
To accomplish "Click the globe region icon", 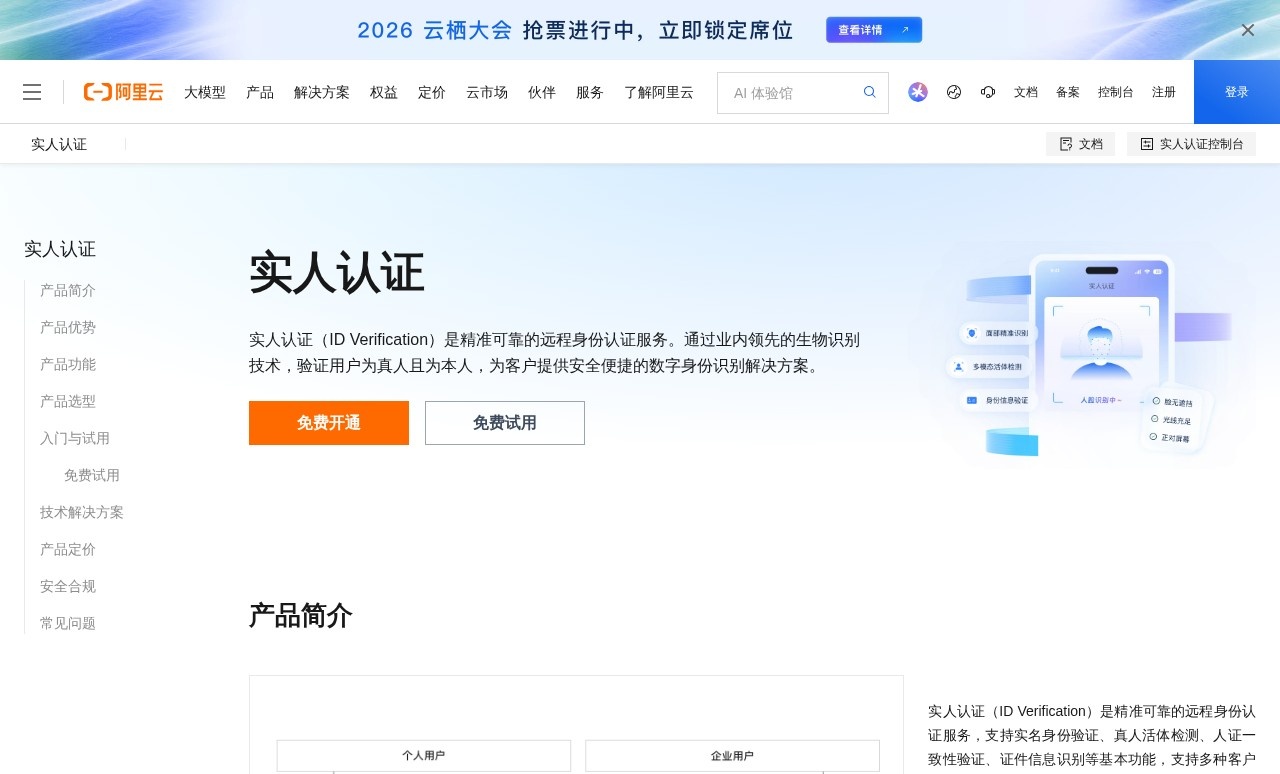I will pos(954,92).
